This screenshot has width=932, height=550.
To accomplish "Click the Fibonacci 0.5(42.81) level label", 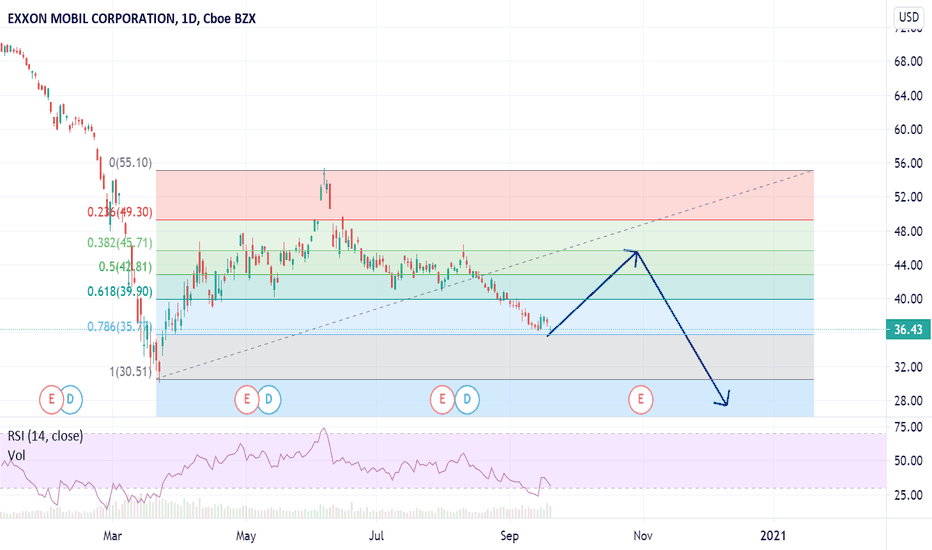I will (125, 266).
